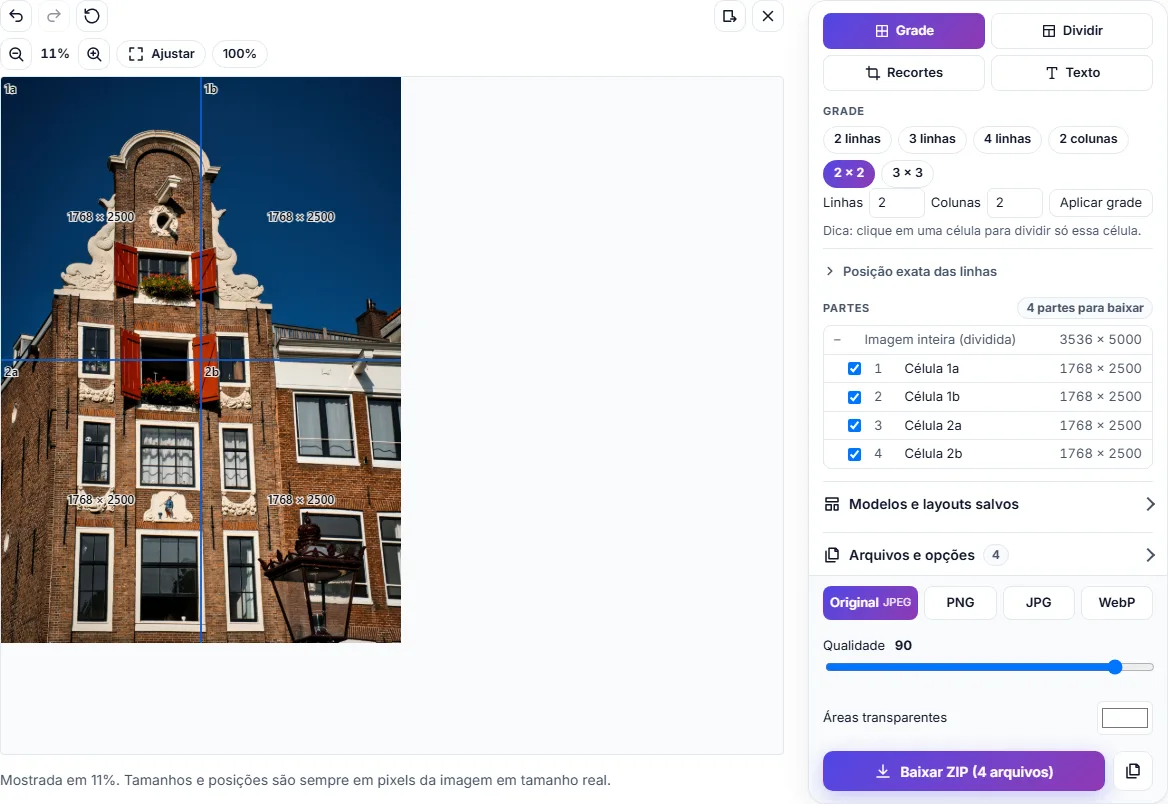
Task: Choose the 3 linhas grid preset
Action: click(x=932, y=139)
